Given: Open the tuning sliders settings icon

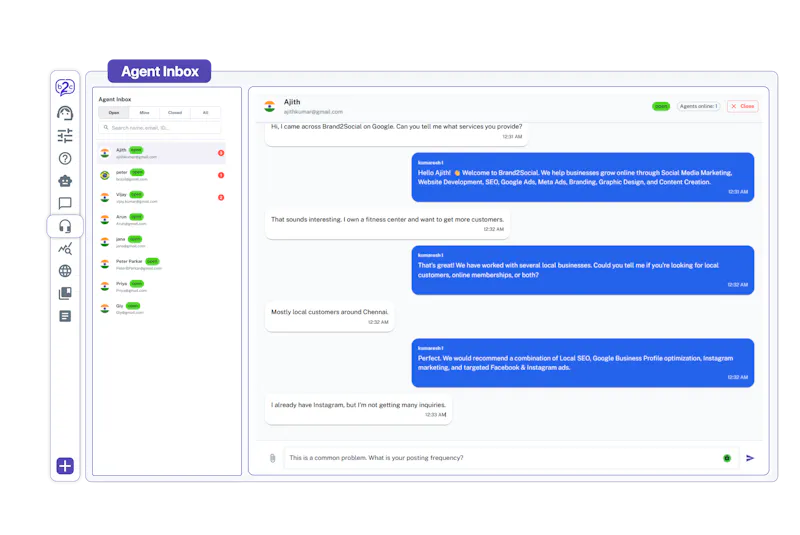Looking at the screenshot, I should coord(65,136).
